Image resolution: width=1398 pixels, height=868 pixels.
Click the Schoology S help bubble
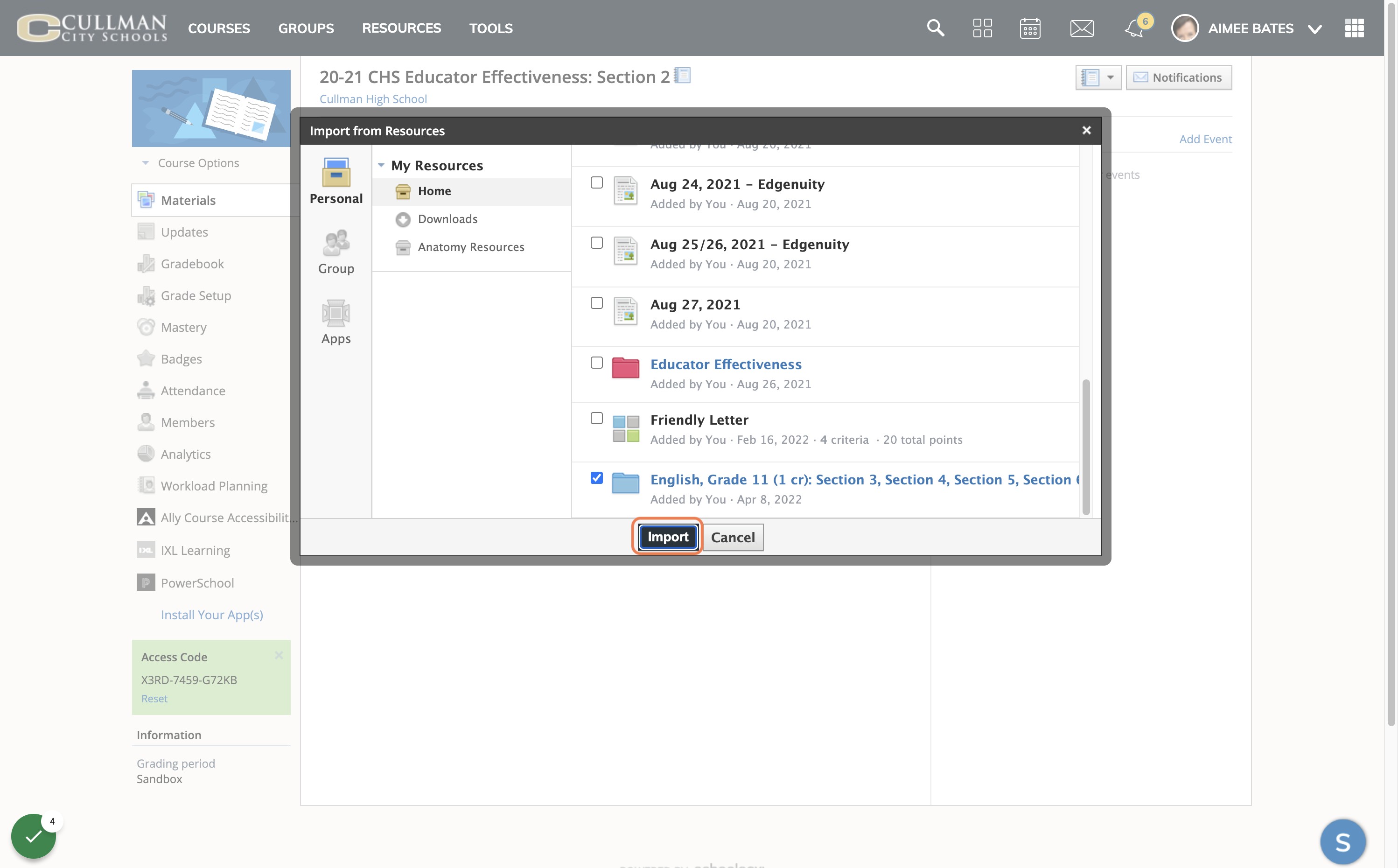pyautogui.click(x=1343, y=841)
